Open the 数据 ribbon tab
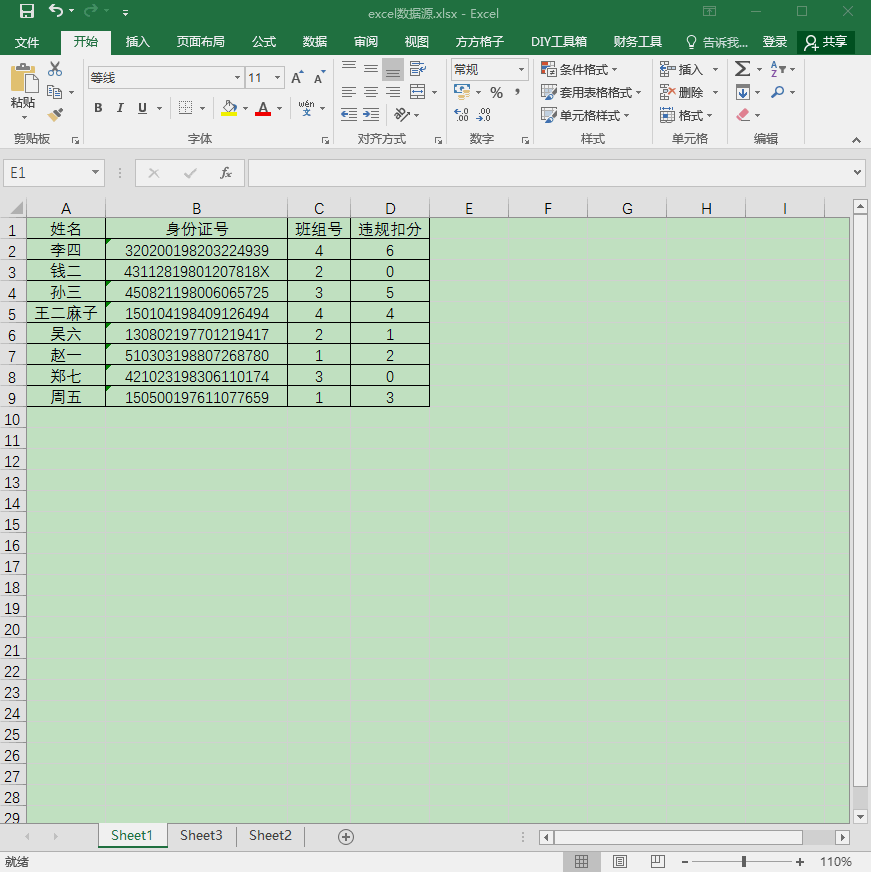This screenshot has height=872, width=871. (x=314, y=42)
